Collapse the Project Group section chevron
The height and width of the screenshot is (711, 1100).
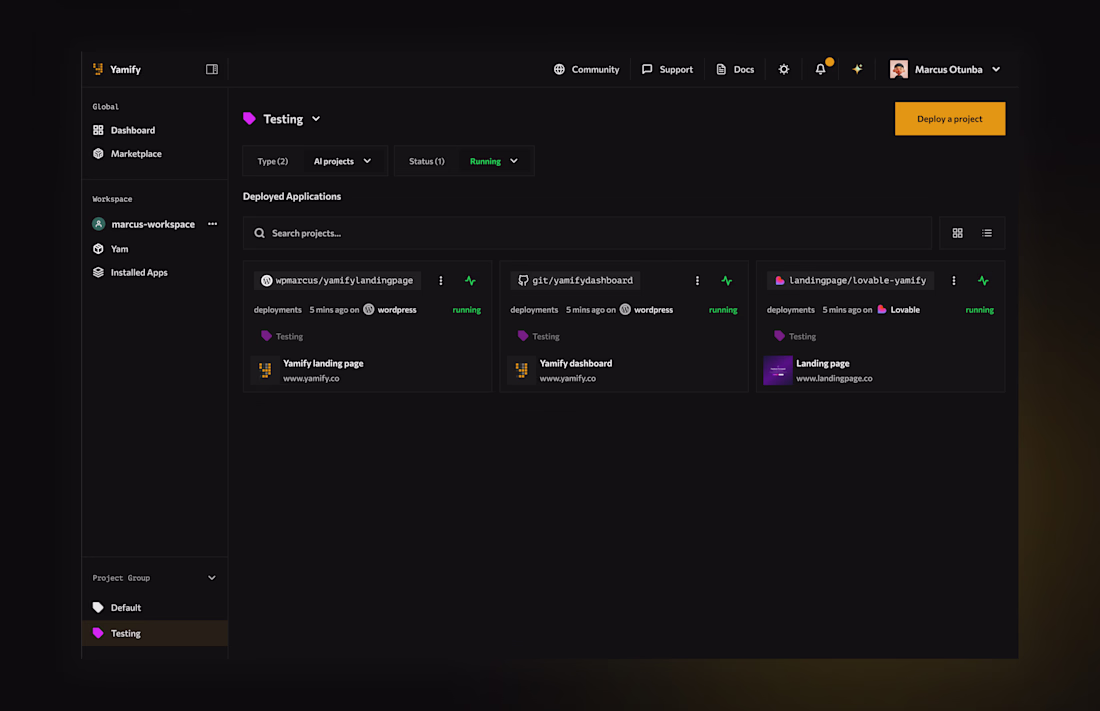(212, 578)
